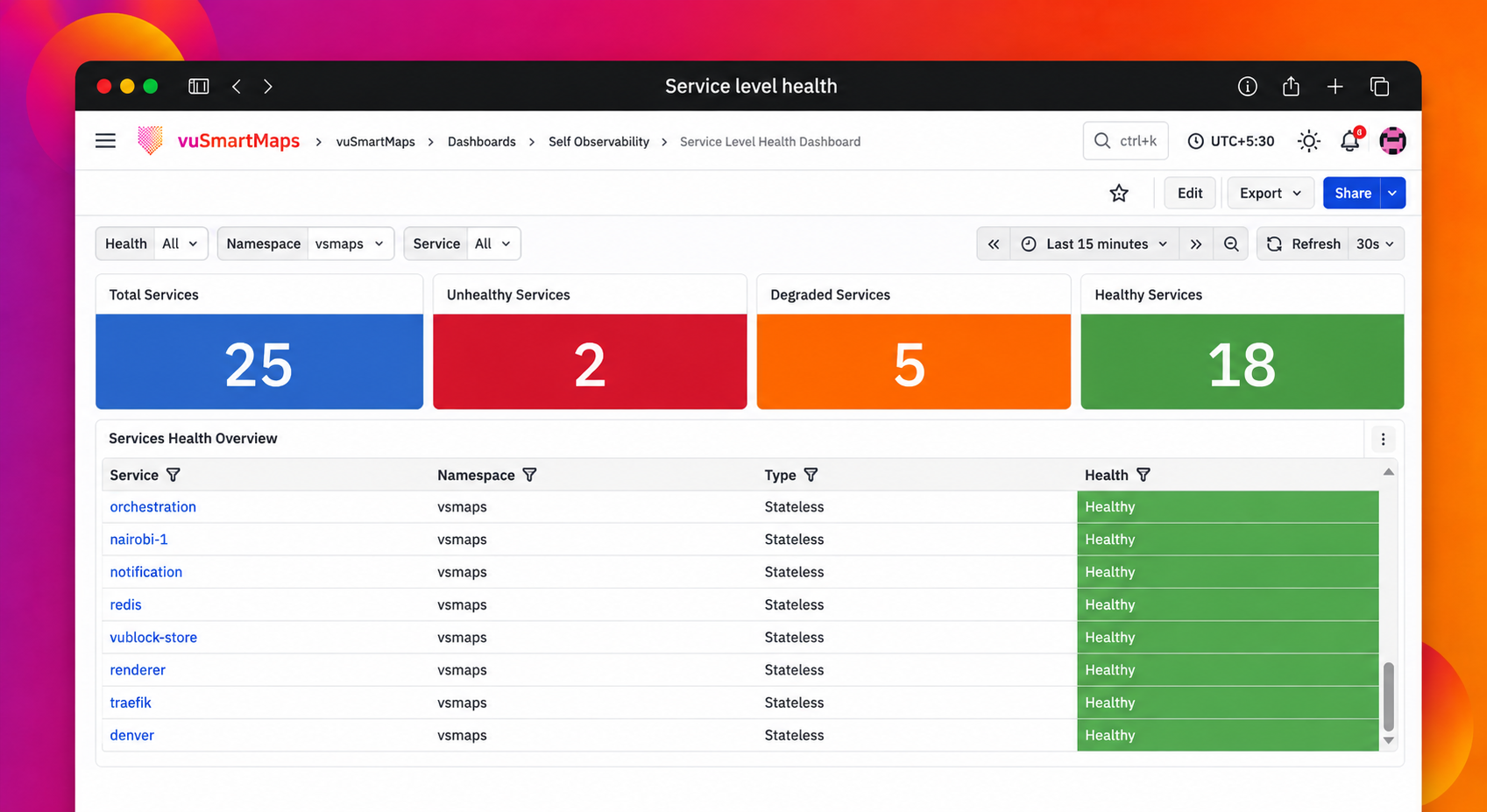Shift time range backward with double-left arrows

[994, 244]
